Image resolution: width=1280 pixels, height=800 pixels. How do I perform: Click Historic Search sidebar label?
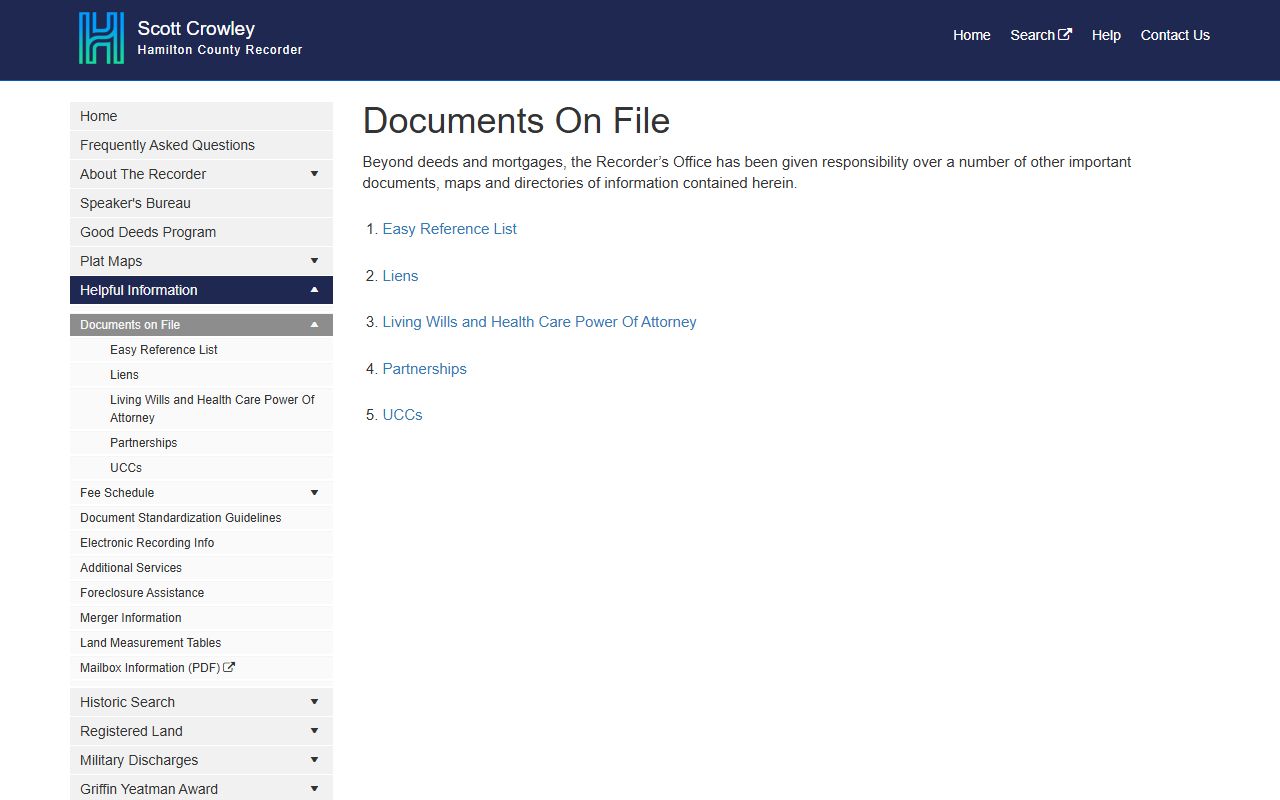coord(127,702)
